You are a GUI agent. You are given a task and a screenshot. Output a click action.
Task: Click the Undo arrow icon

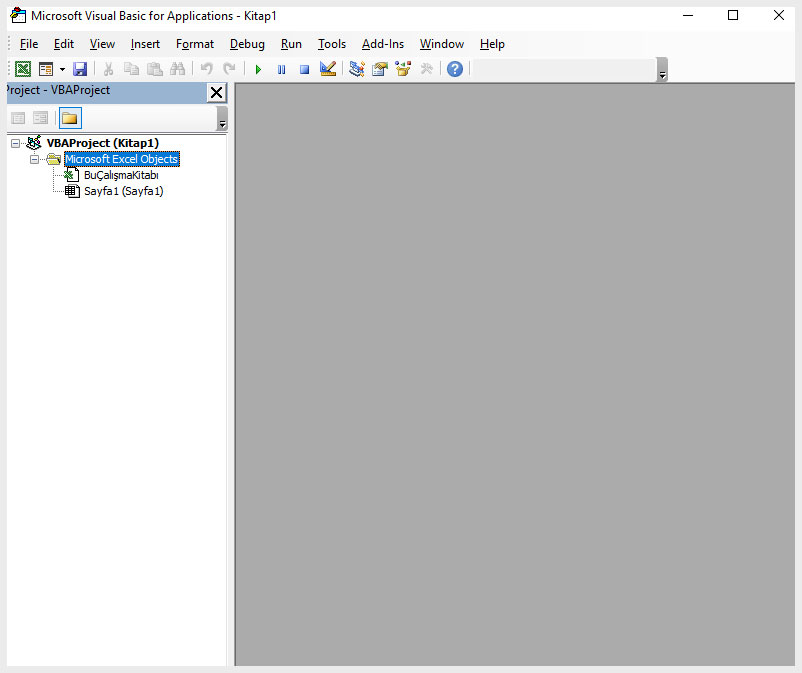point(207,69)
